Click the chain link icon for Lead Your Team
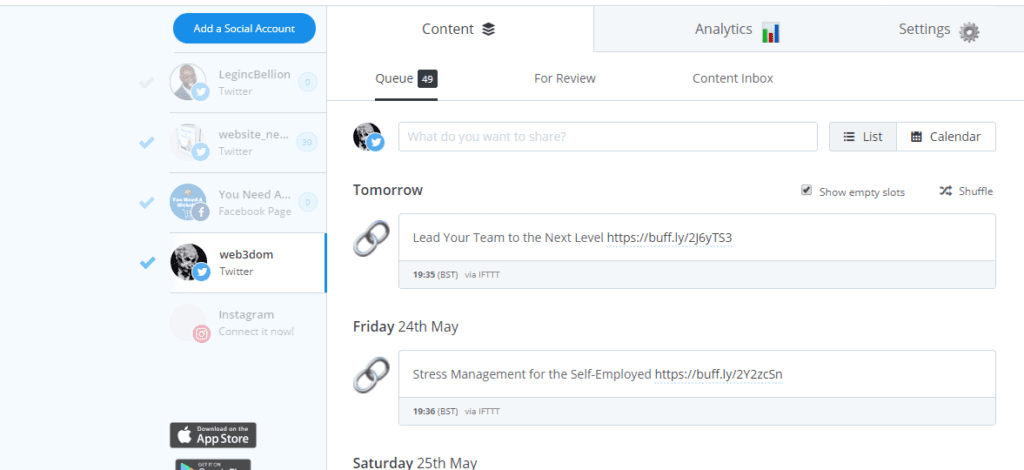 coord(371,238)
